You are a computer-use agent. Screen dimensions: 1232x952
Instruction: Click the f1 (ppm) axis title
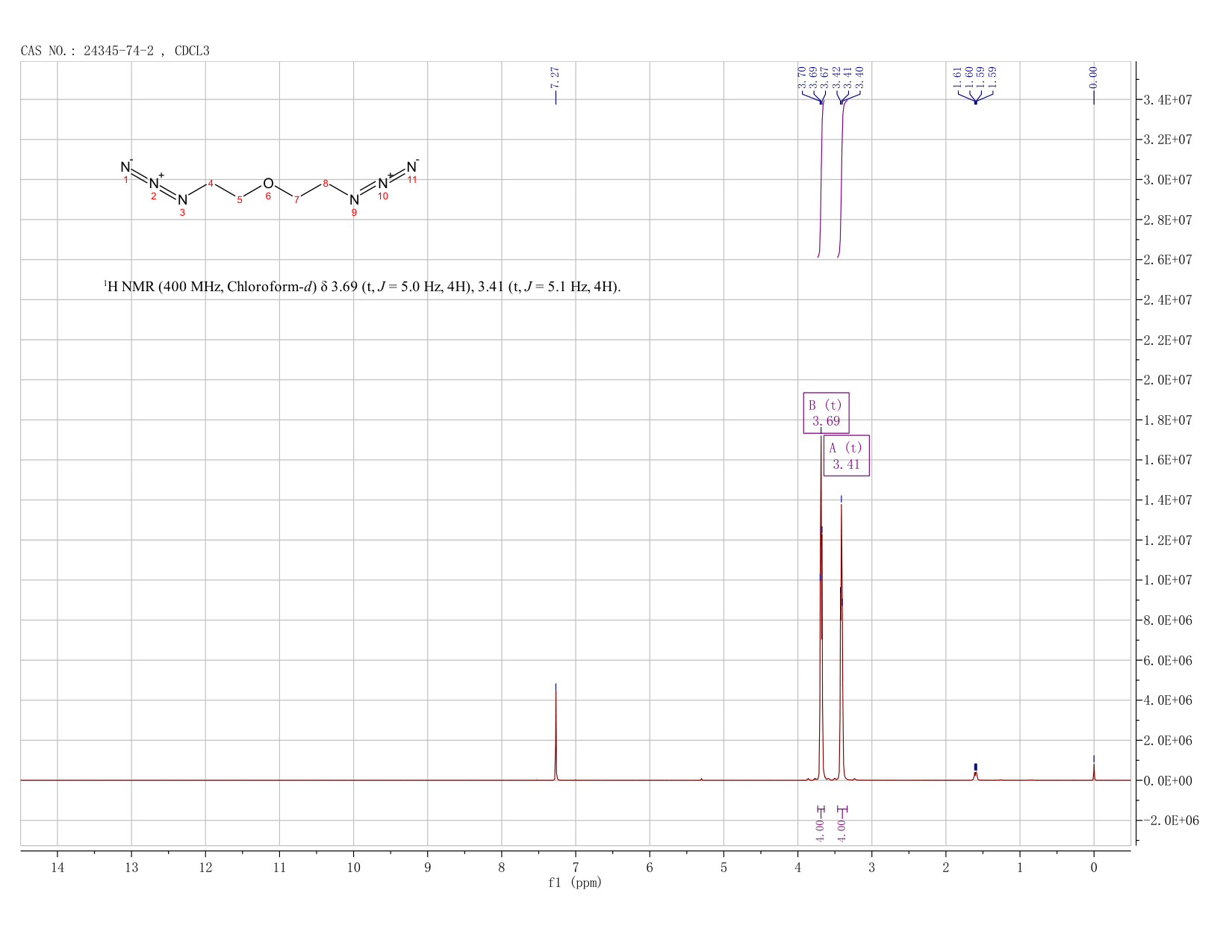[575, 883]
